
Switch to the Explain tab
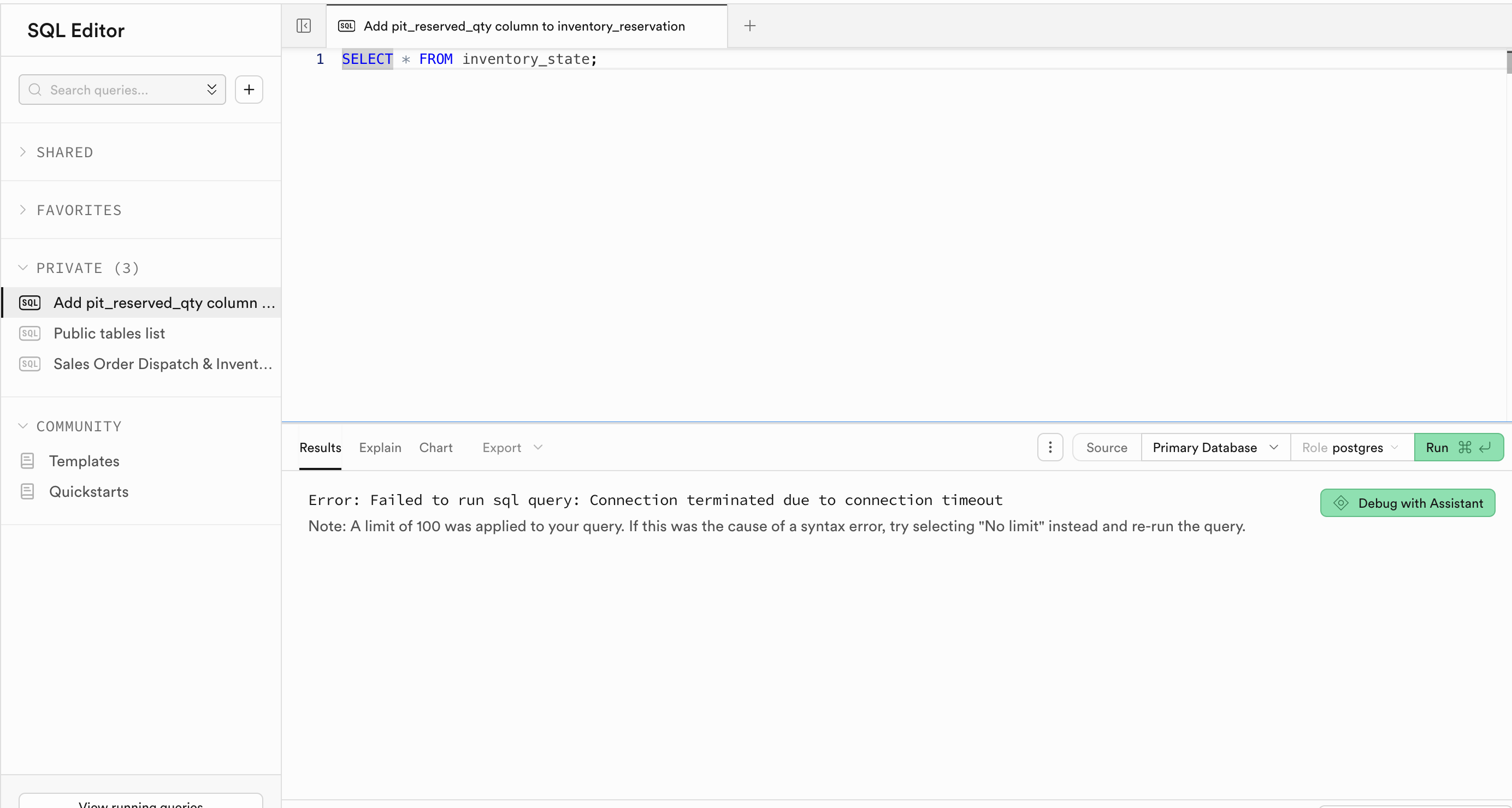[380, 447]
